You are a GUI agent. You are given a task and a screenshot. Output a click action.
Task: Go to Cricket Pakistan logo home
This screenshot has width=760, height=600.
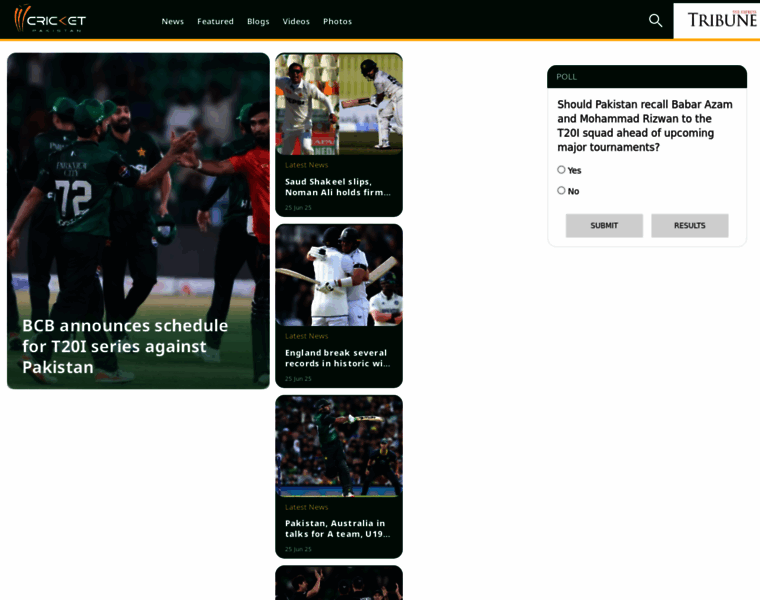(50, 19)
